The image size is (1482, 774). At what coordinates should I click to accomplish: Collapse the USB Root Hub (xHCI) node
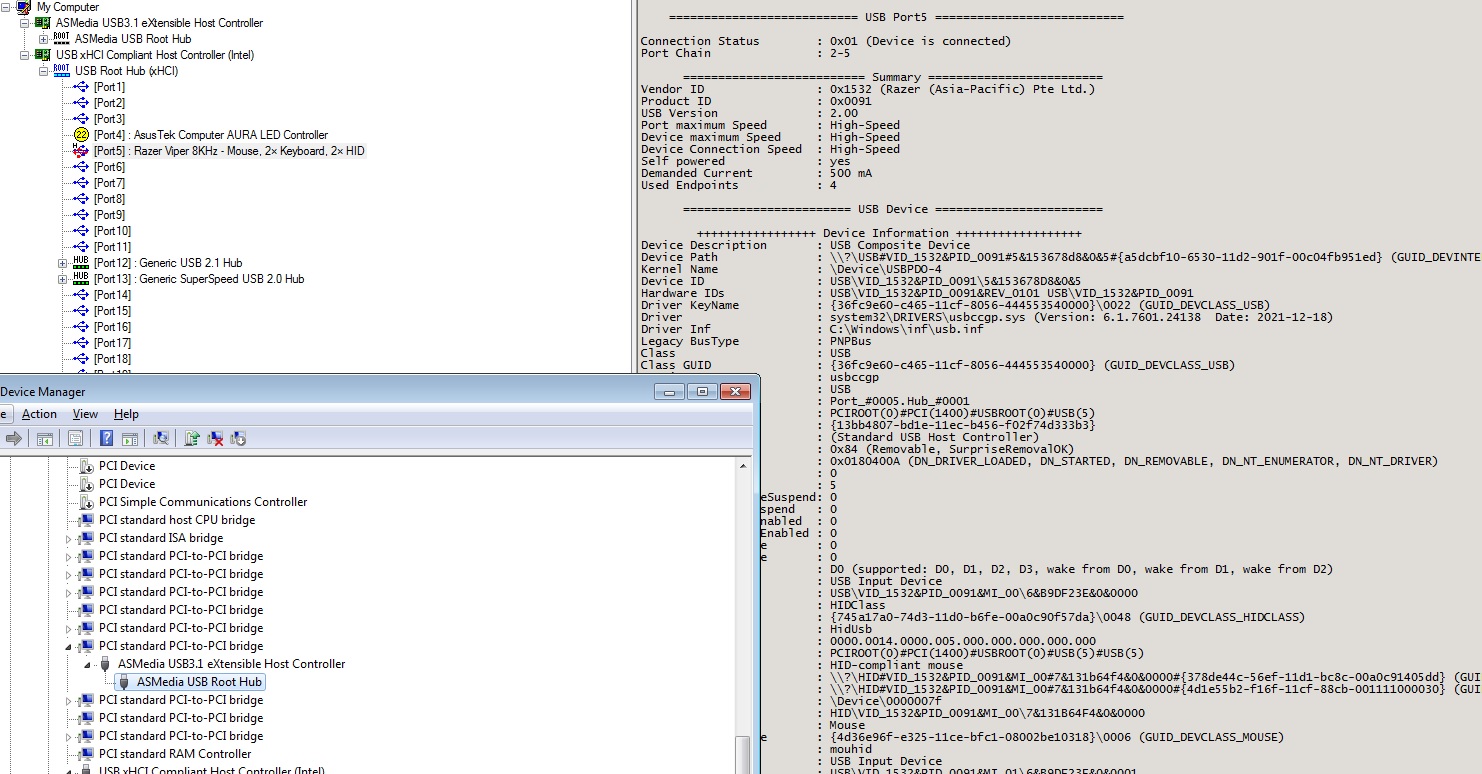click(x=43, y=71)
